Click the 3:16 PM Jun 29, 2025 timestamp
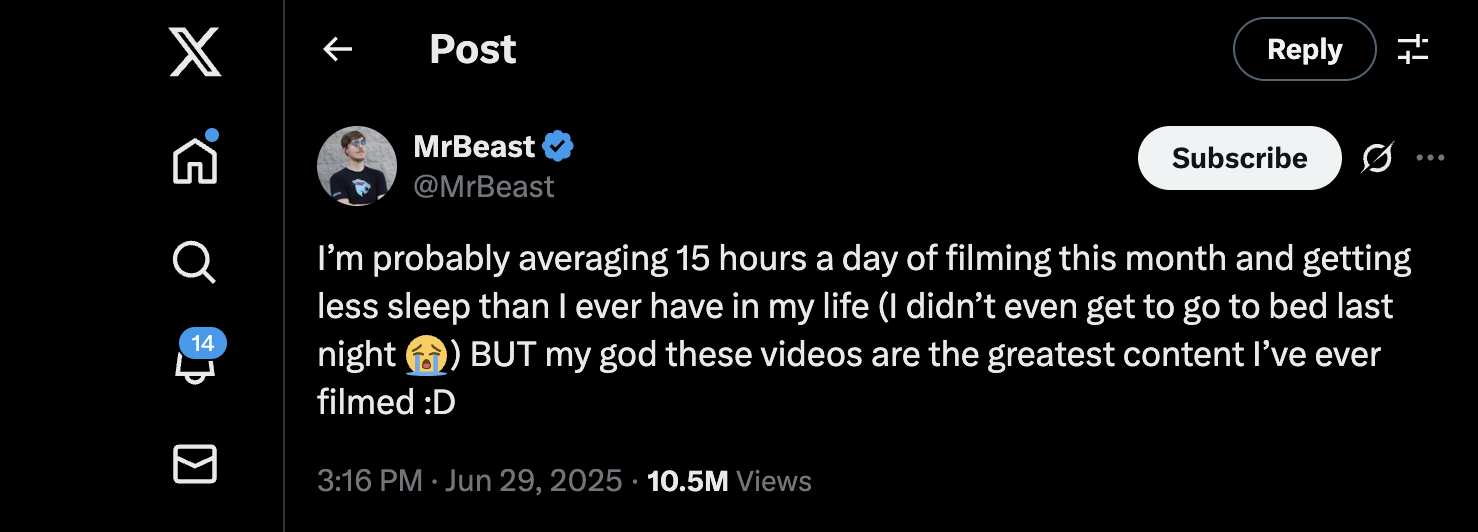The height and width of the screenshot is (532, 1478). click(x=469, y=481)
